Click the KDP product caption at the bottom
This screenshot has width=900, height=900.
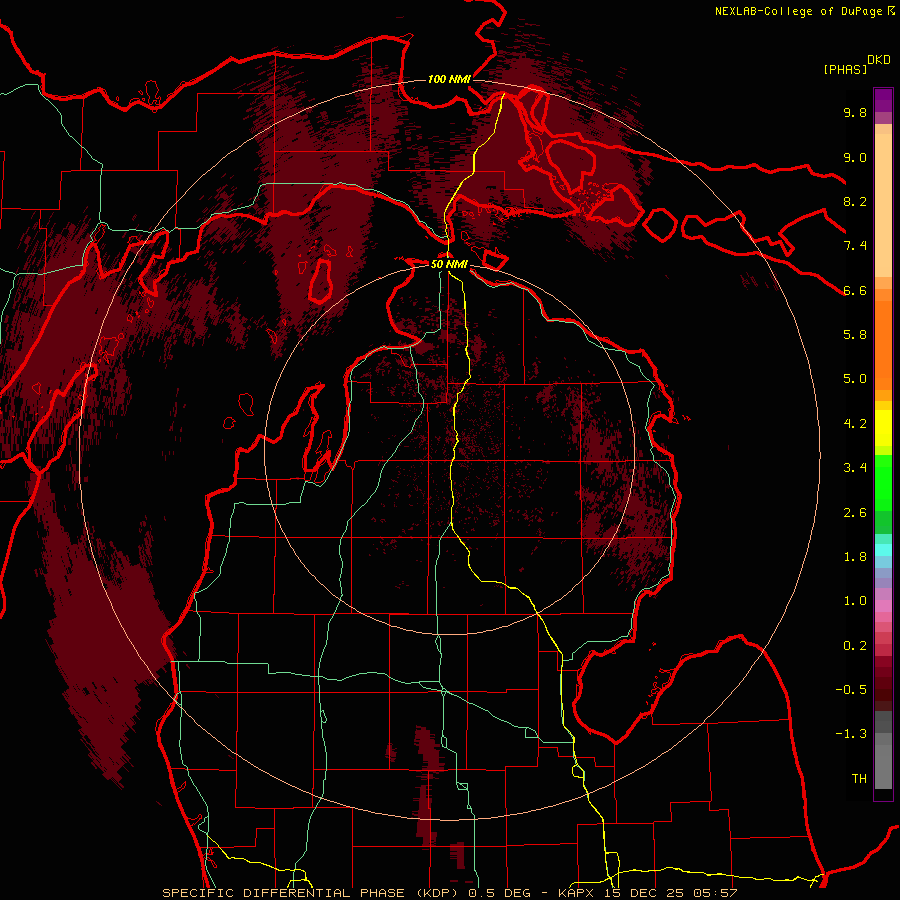click(x=449, y=893)
